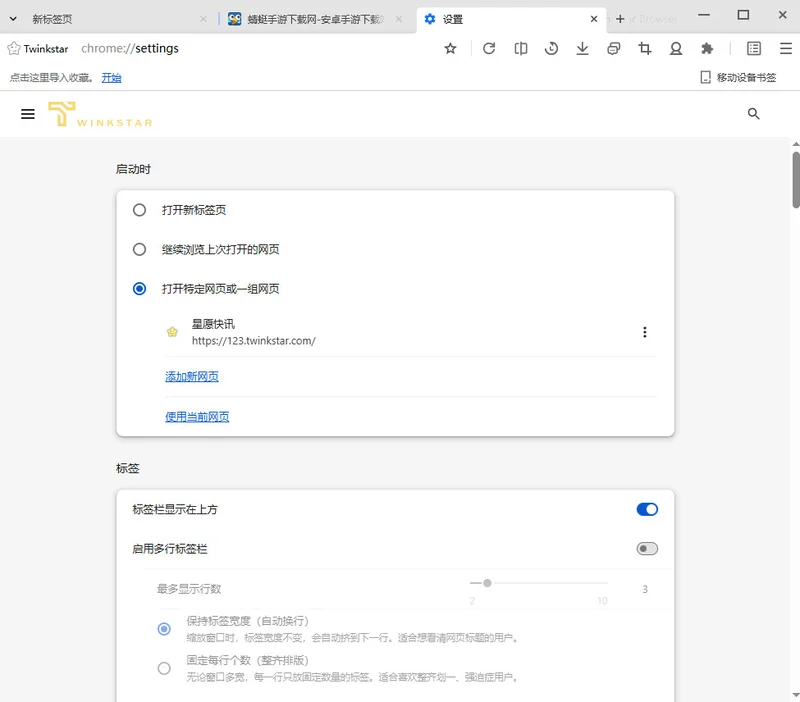Click the 启动时 section heading

point(133,169)
